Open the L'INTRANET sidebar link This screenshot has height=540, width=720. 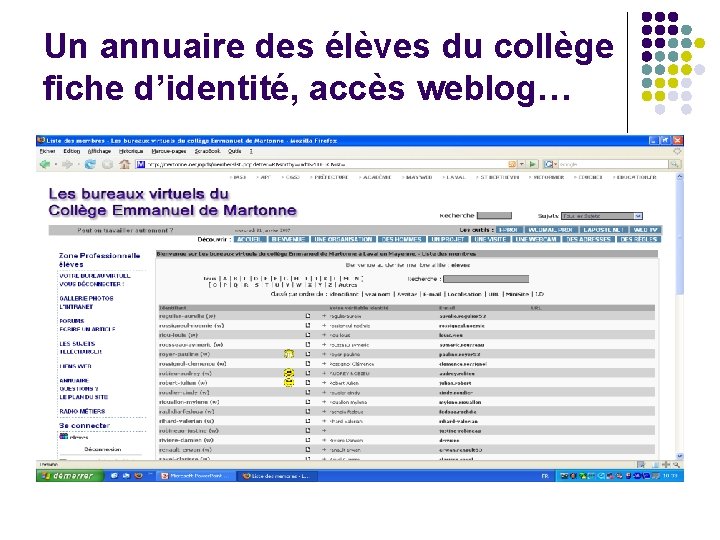coord(76,307)
